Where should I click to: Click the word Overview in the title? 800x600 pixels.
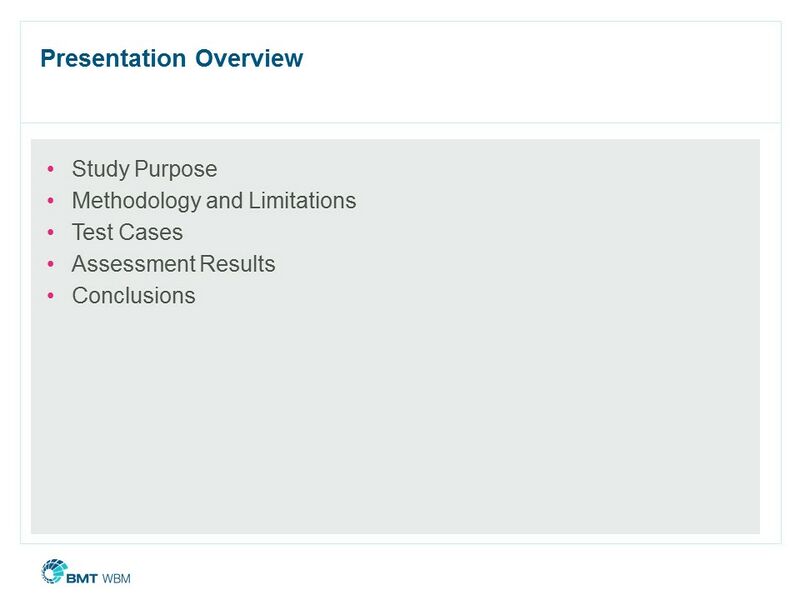(249, 59)
